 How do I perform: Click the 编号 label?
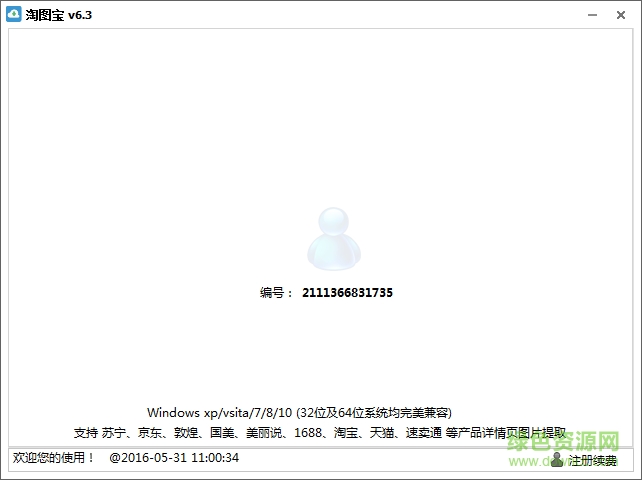point(273,292)
